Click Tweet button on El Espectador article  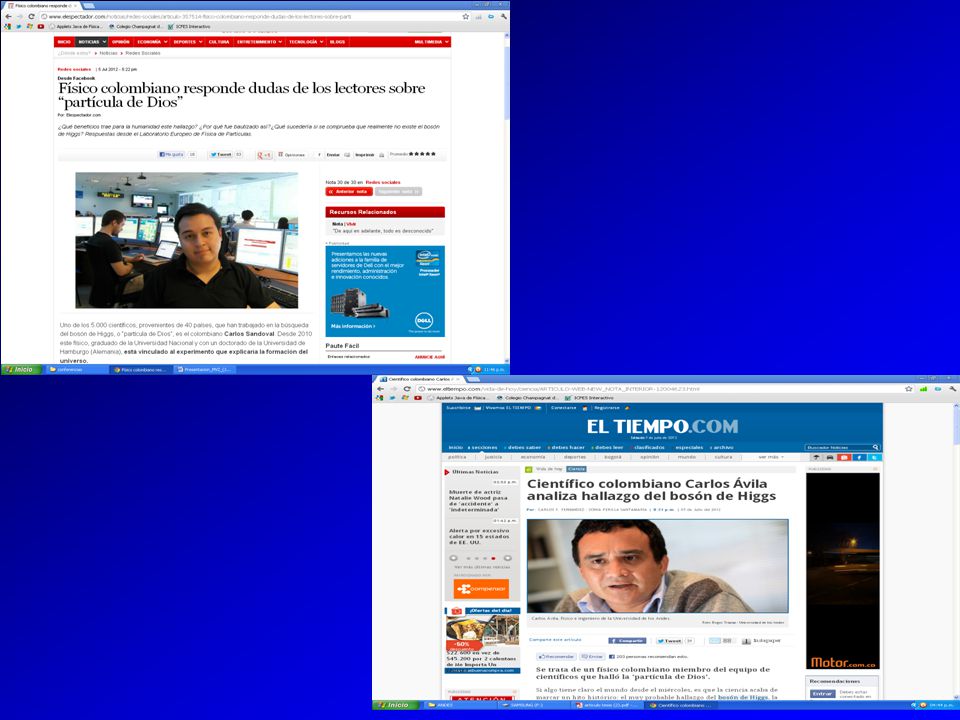click(221, 155)
